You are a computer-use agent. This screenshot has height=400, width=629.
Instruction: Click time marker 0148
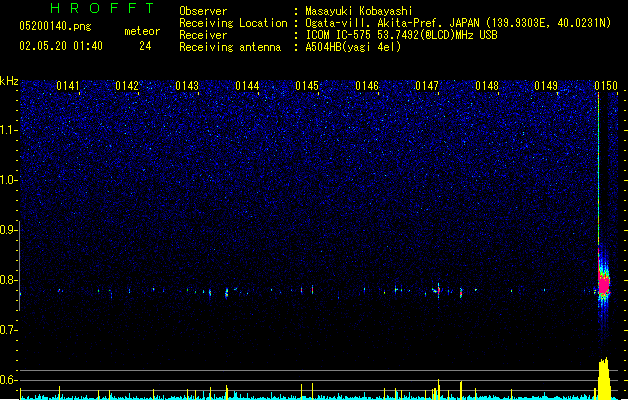coord(487,86)
